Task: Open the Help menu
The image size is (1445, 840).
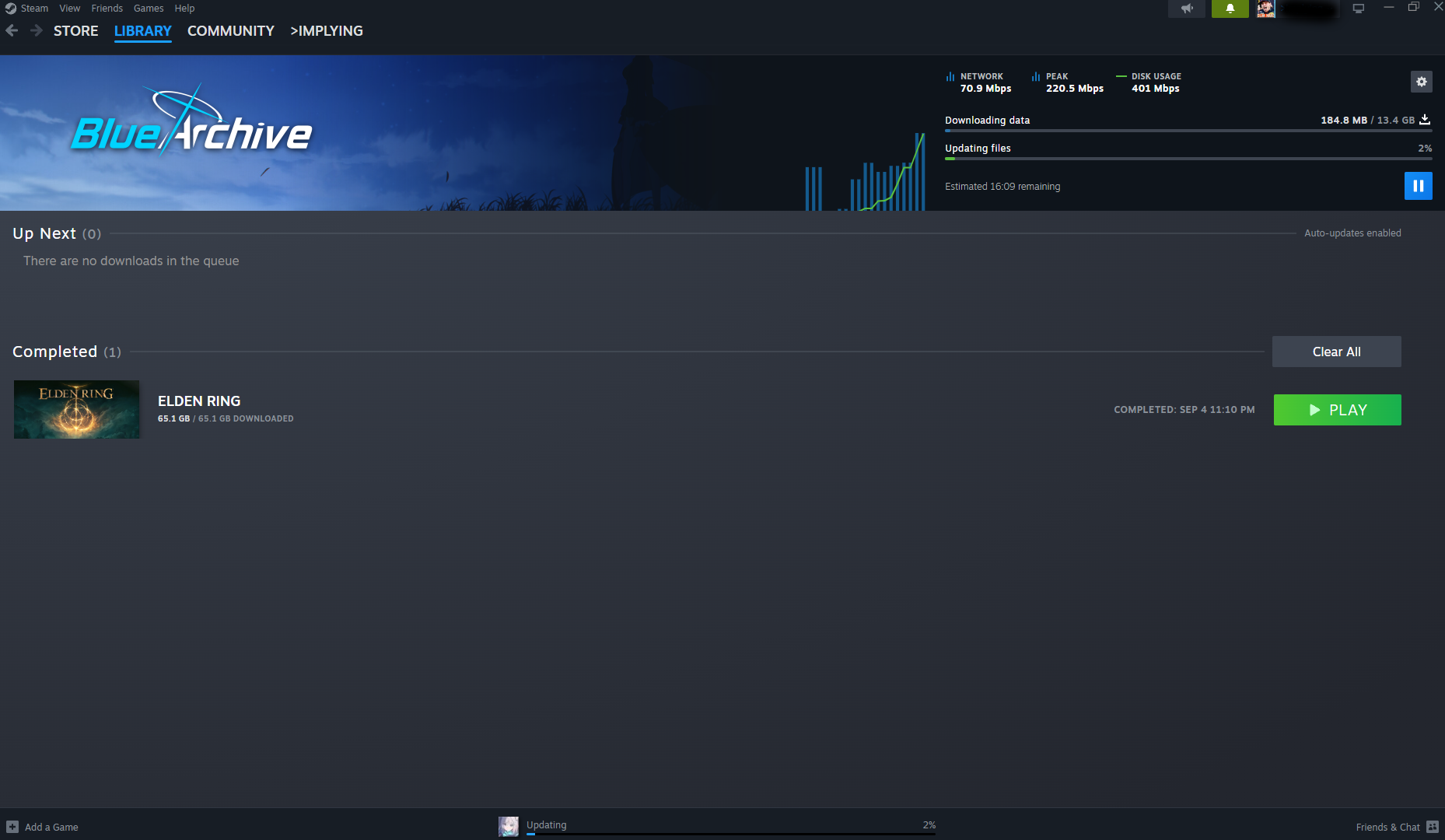Action: pyautogui.click(x=184, y=8)
